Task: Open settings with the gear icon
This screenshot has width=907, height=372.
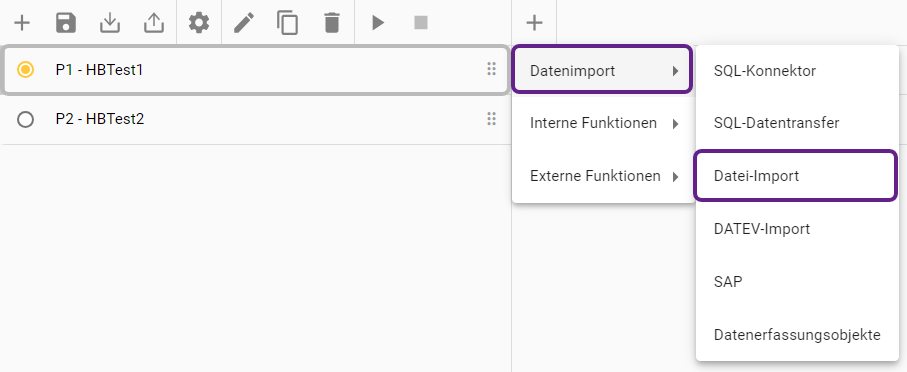Action: pyautogui.click(x=199, y=23)
